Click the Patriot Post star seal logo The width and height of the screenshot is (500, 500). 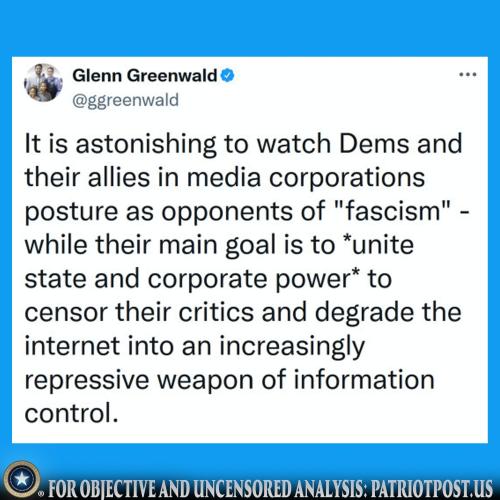(22, 479)
